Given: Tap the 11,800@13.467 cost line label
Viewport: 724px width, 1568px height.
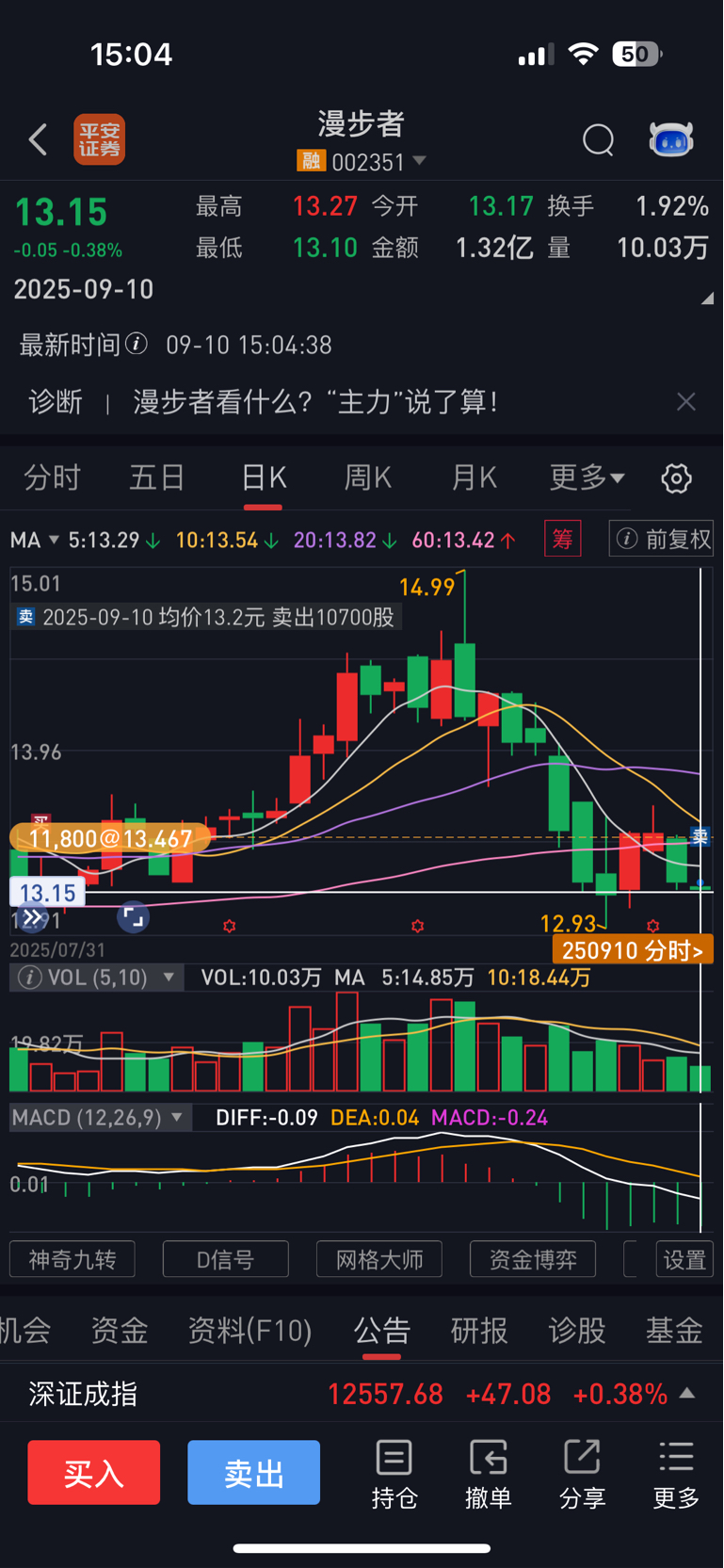Looking at the screenshot, I should [110, 838].
